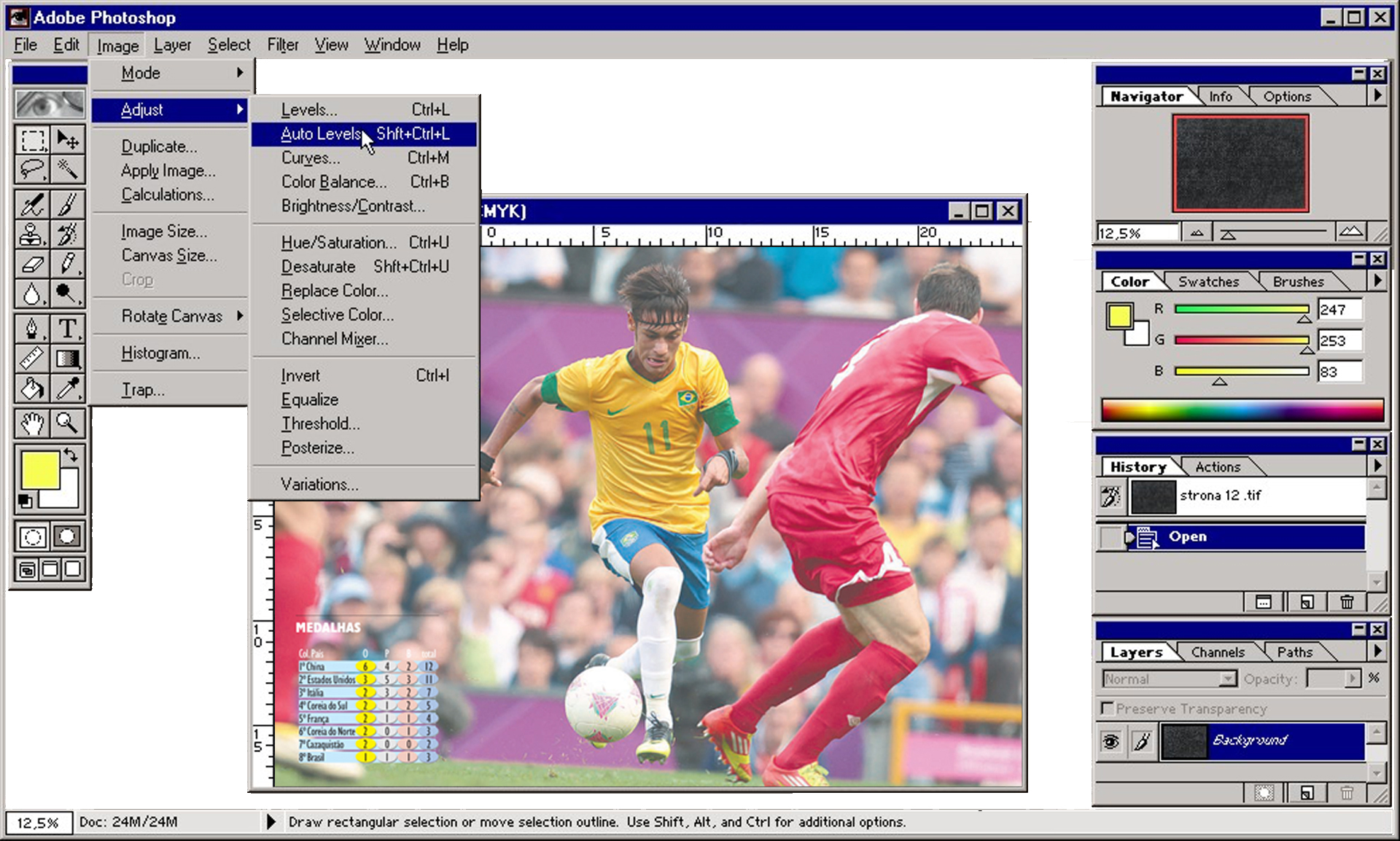This screenshot has height=841, width=1400.
Task: Delete current state with History trash icon
Action: (1347, 602)
